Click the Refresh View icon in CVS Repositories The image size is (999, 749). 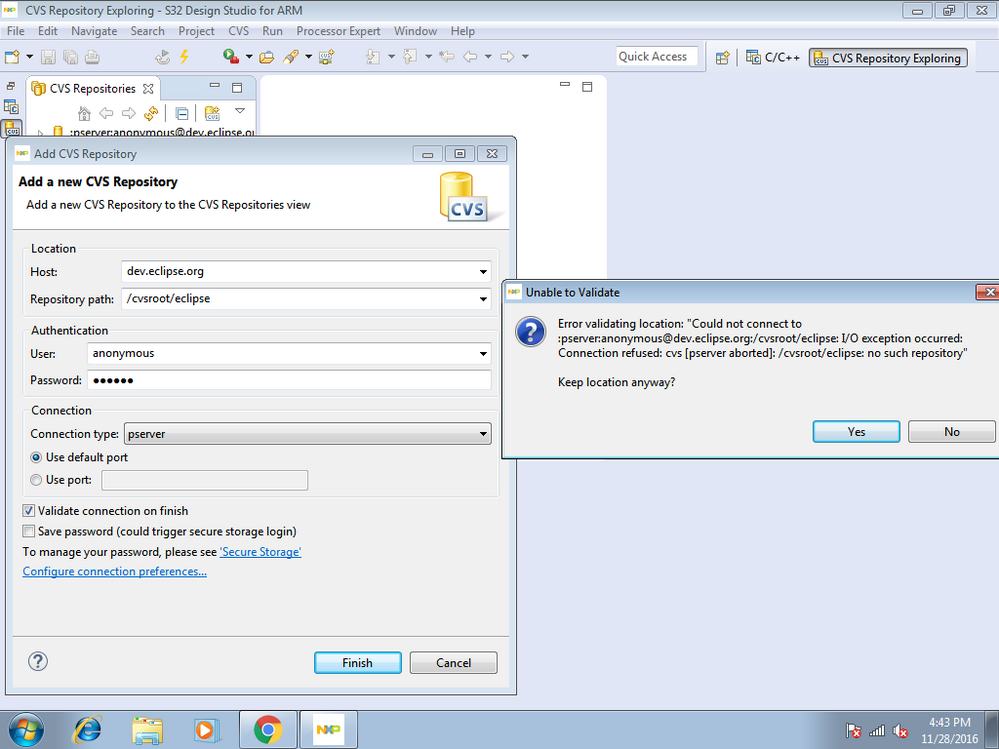151,113
